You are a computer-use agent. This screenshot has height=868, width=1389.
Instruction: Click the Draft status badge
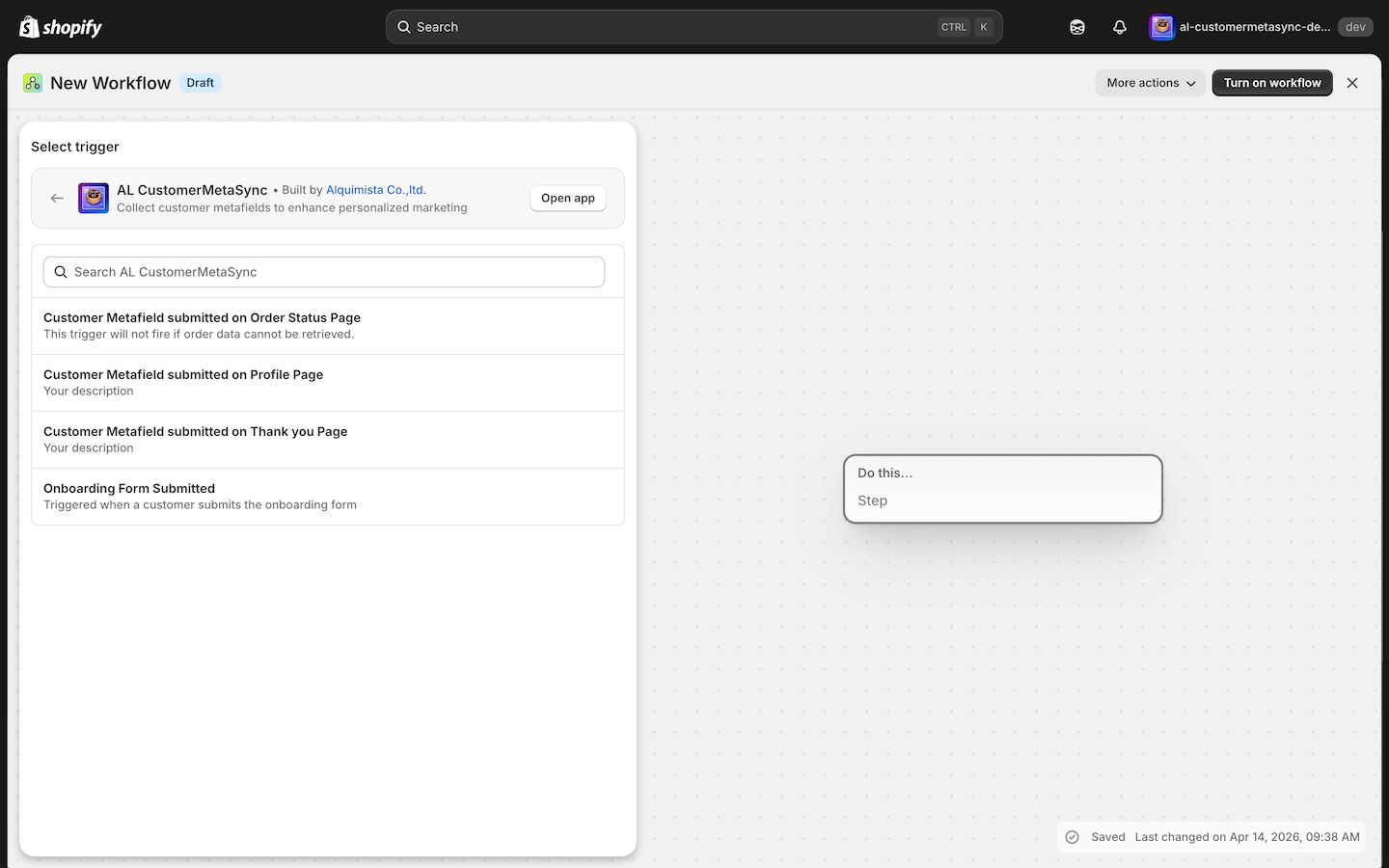[x=201, y=83]
